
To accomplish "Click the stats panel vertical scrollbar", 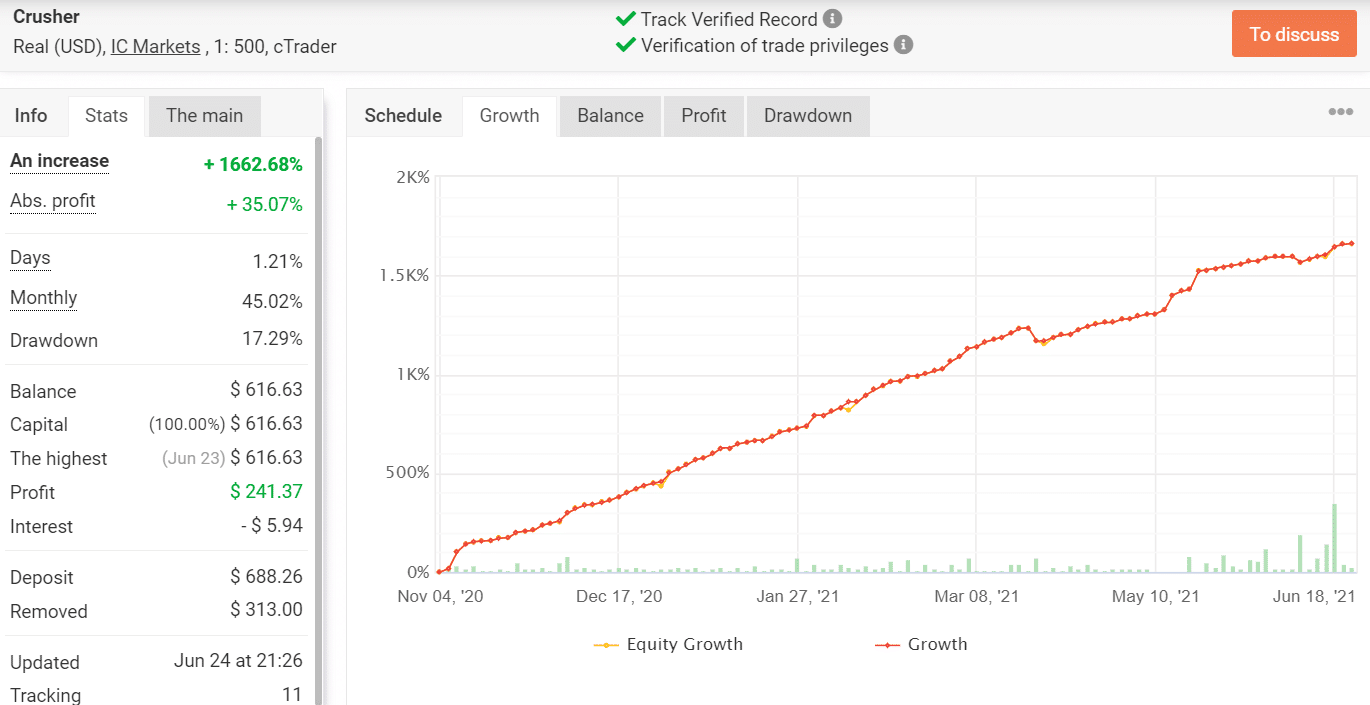I will pyautogui.click(x=319, y=400).
